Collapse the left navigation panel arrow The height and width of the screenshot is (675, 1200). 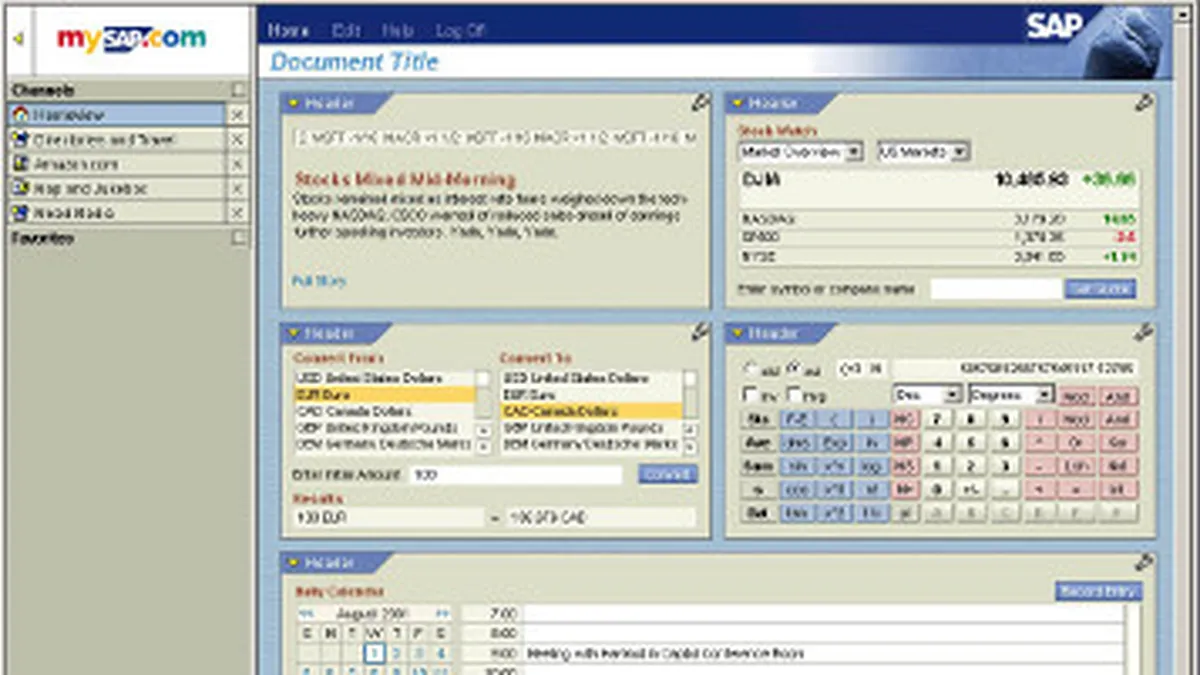(x=18, y=39)
